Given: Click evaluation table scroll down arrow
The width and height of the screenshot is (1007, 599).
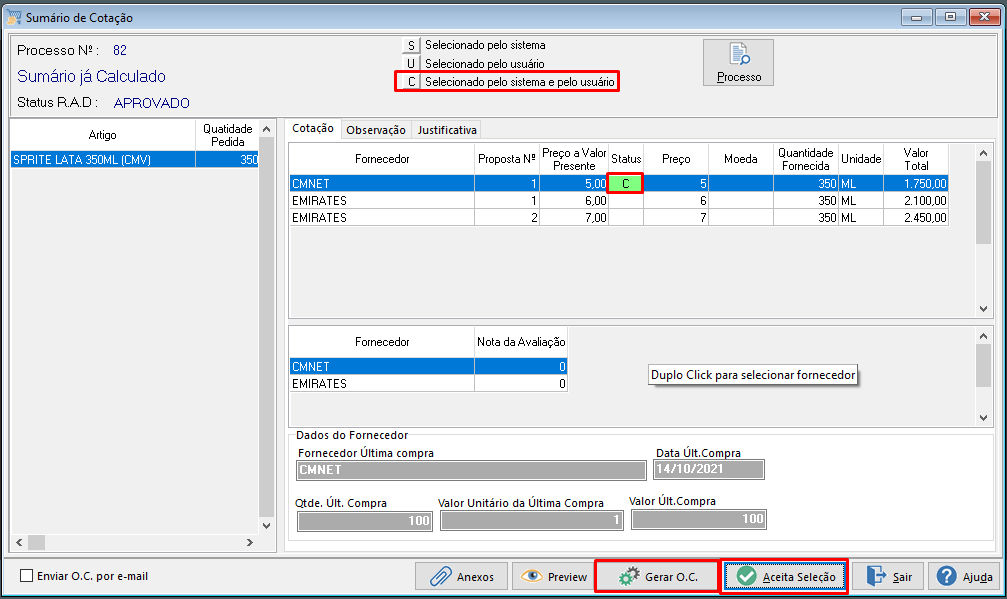Looking at the screenshot, I should 983,418.
